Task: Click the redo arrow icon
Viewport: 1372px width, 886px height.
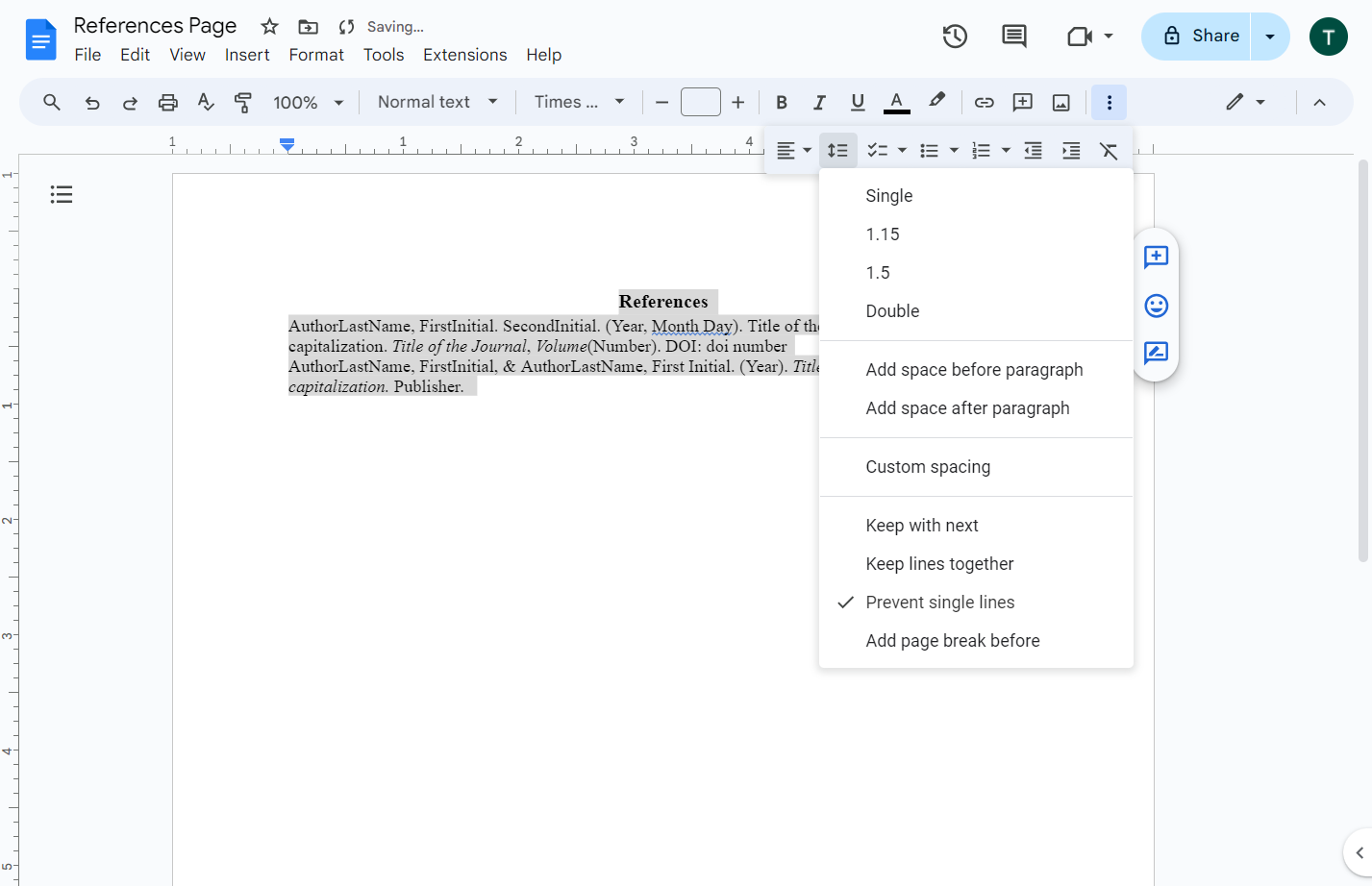Action: pyautogui.click(x=130, y=102)
